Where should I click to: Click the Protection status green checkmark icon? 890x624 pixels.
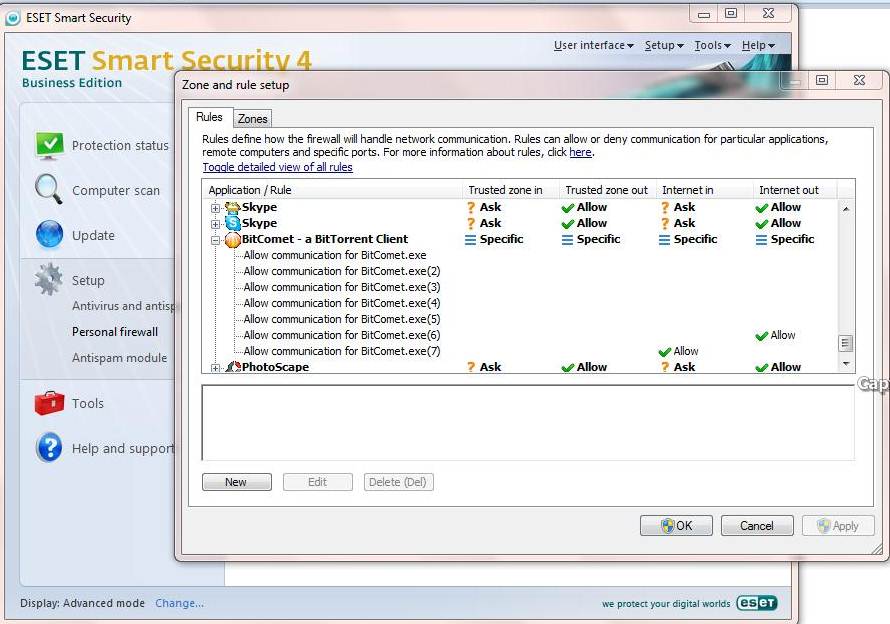coord(49,145)
